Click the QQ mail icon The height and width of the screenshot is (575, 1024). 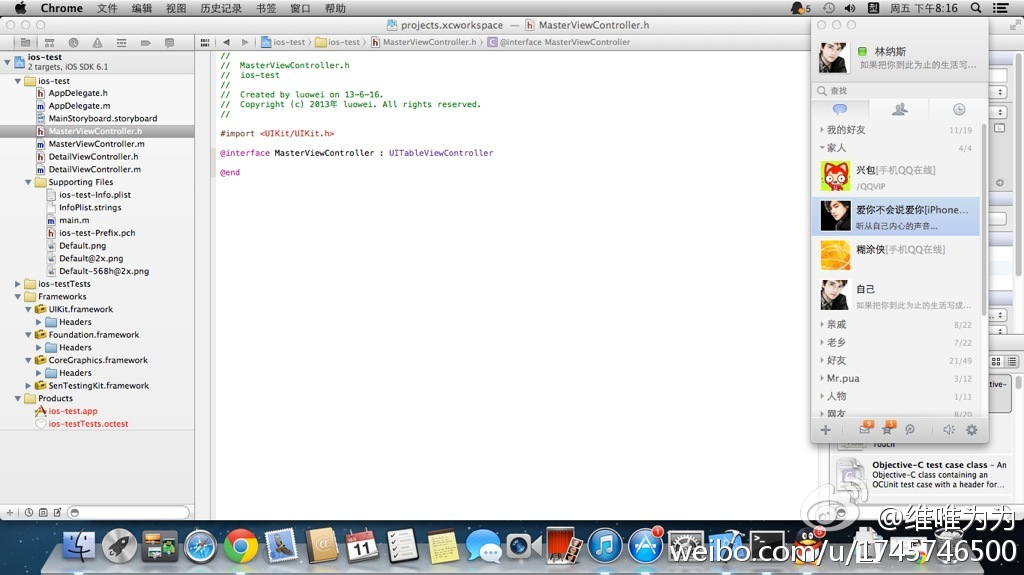coord(865,430)
